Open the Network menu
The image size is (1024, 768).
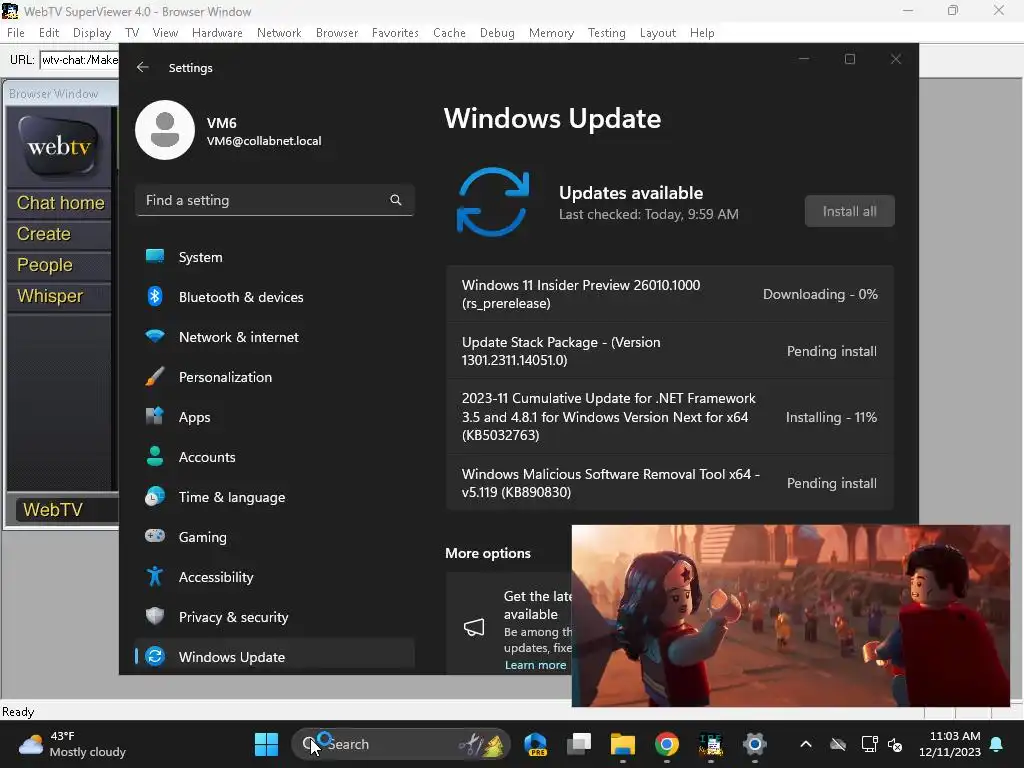pyautogui.click(x=279, y=33)
